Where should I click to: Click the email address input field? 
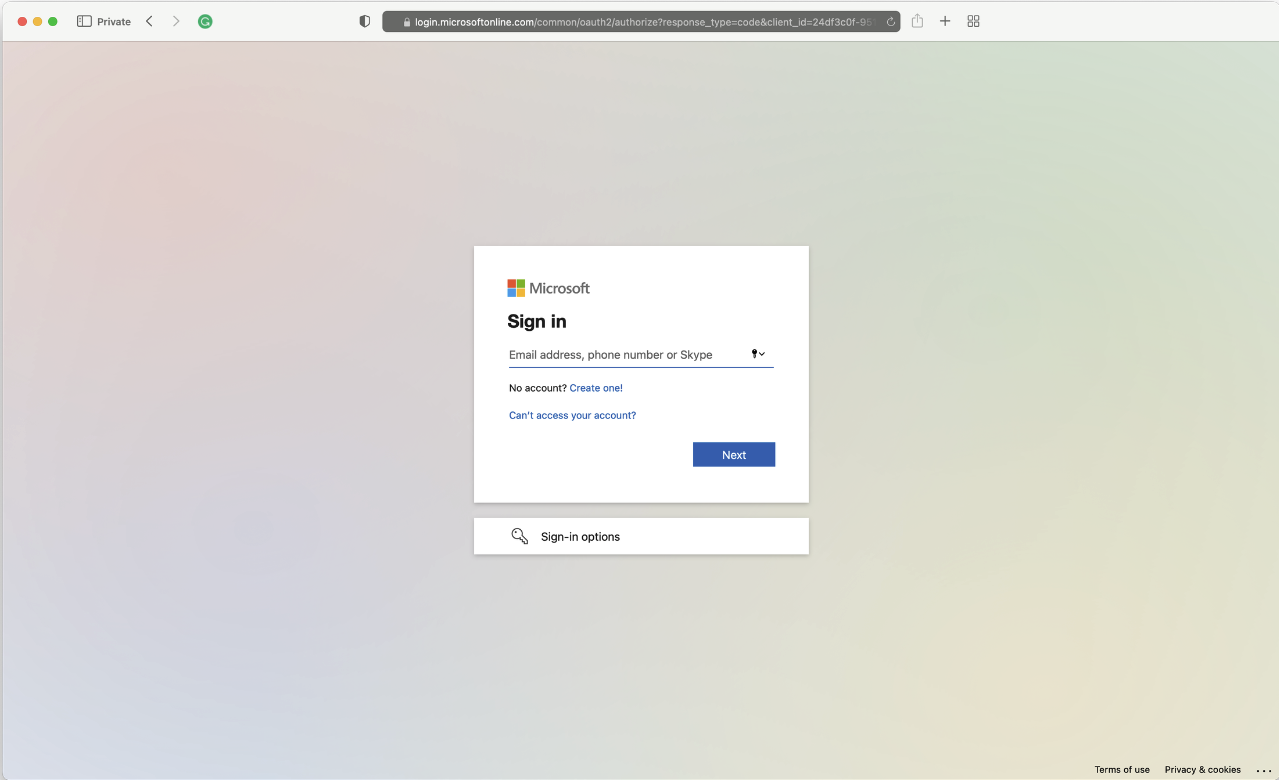pyautogui.click(x=641, y=355)
